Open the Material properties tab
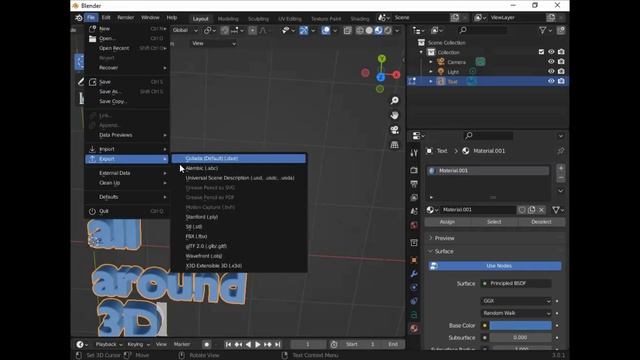This screenshot has height=360, width=640. pyautogui.click(x=414, y=329)
